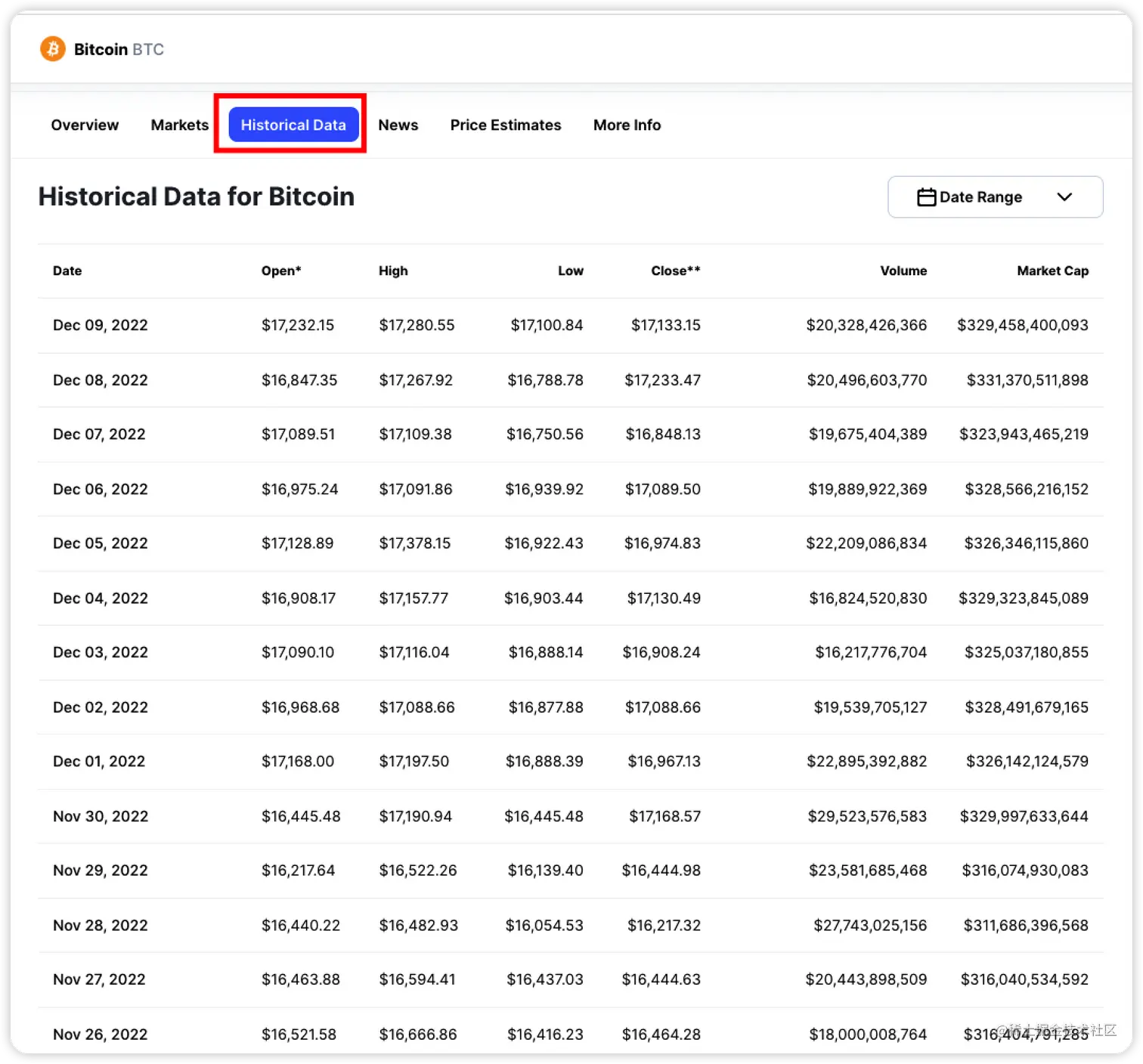The height and width of the screenshot is (1064, 1143).
Task: Click close price $16,908.24
Action: 661,652
